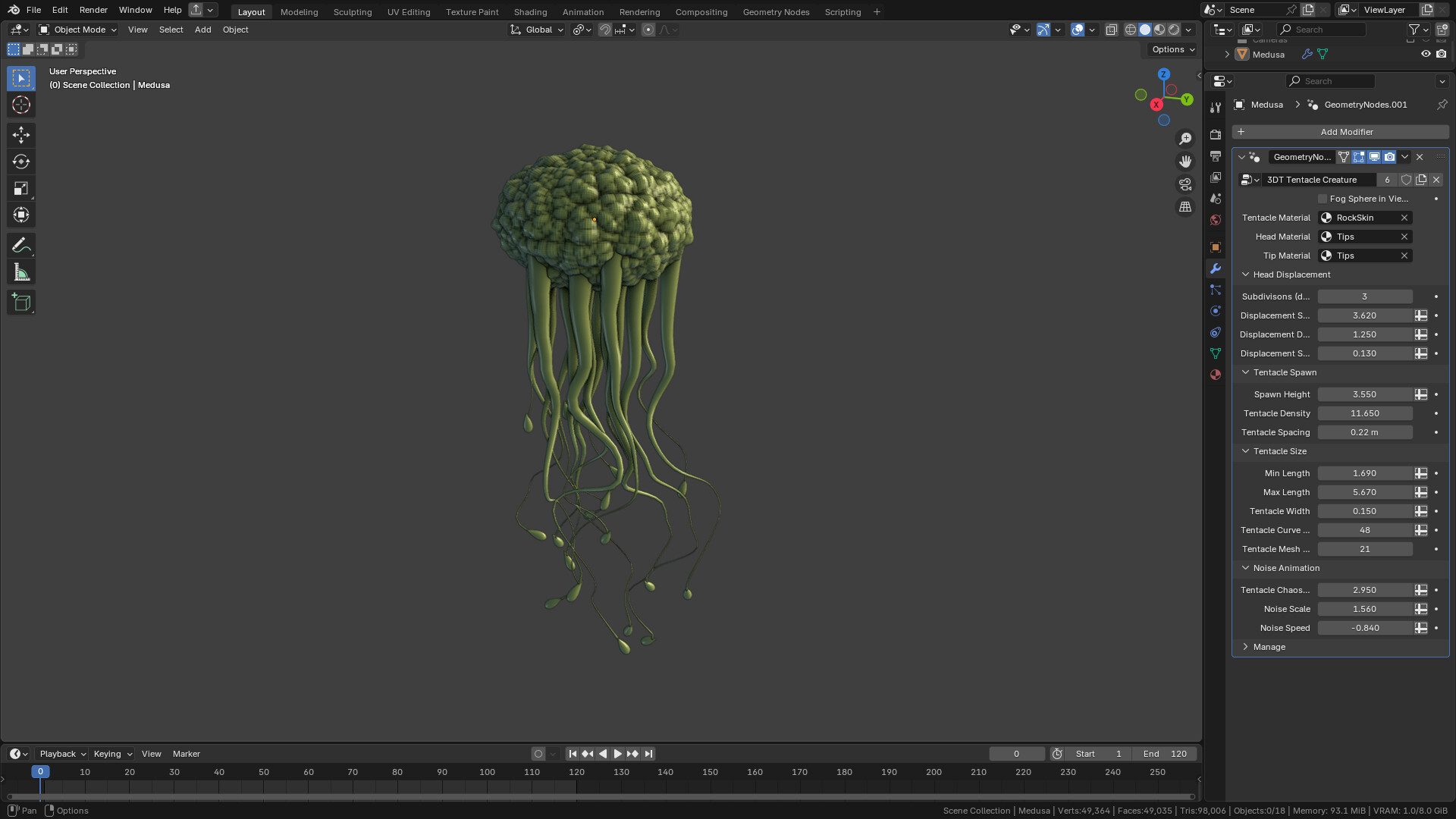
Task: Open the Material Properties tab
Action: tap(1215, 375)
